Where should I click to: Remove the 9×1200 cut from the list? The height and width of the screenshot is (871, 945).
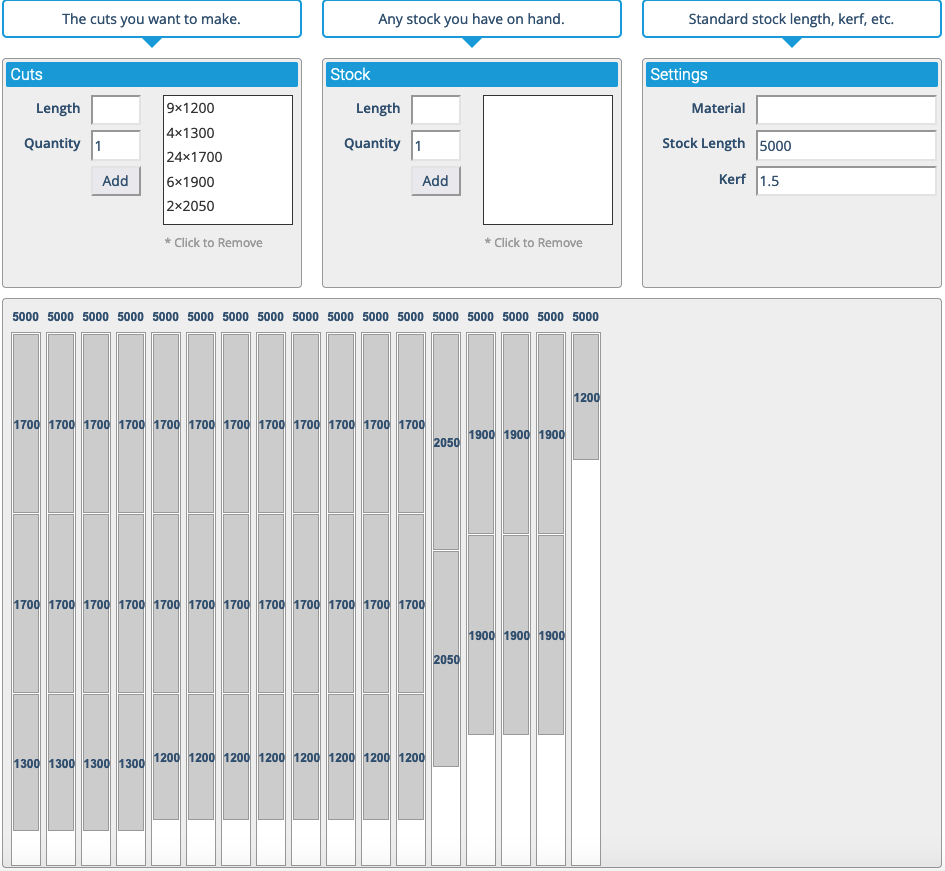pos(191,108)
